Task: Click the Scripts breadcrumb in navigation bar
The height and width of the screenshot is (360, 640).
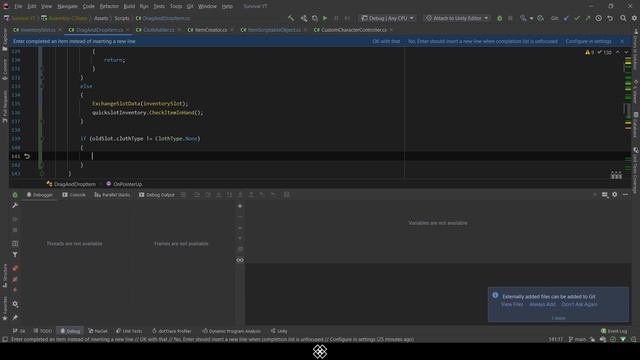Action: coord(122,18)
